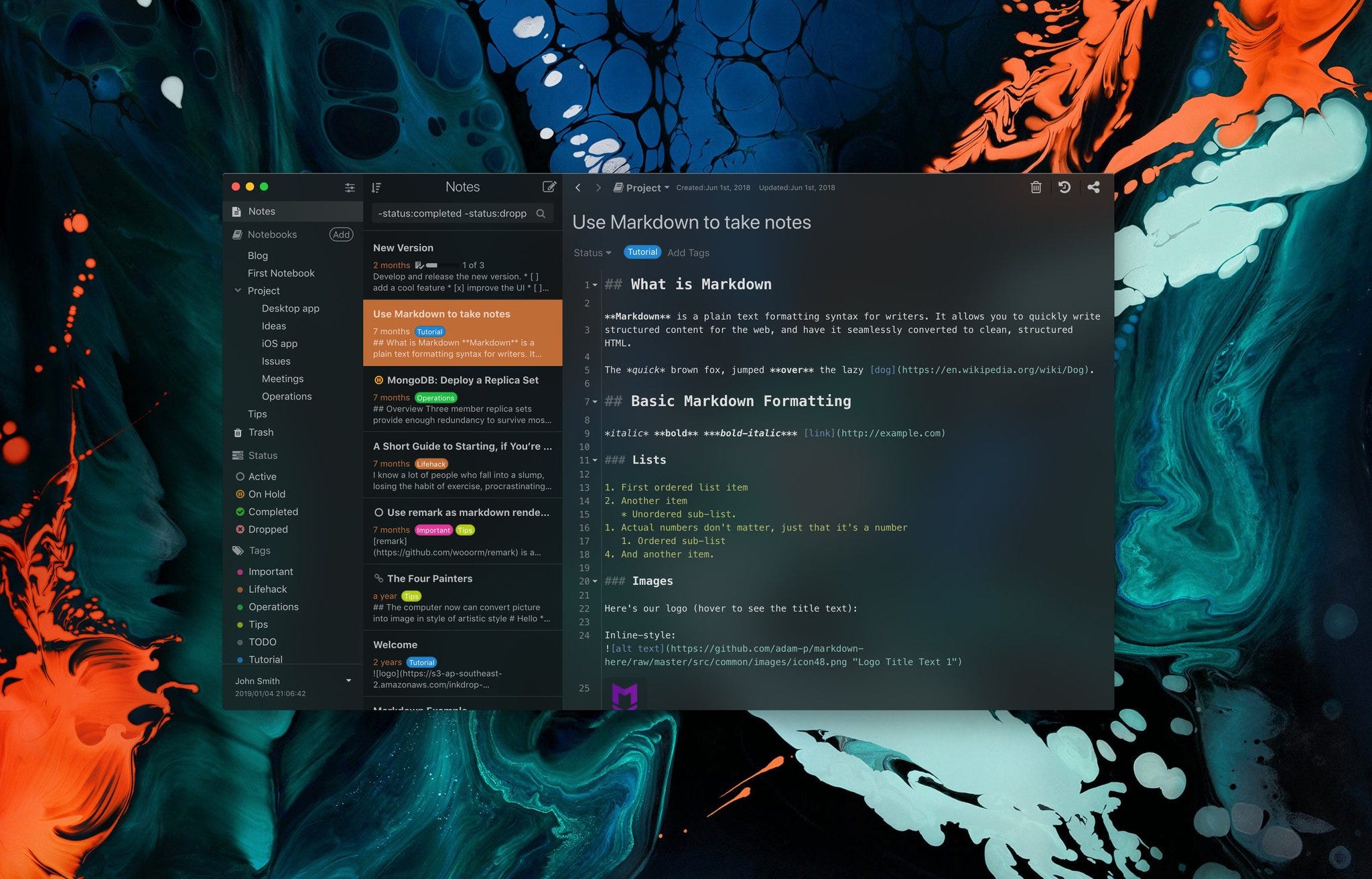This screenshot has width=1372, height=879.
Task: Open sidebar preferences sliders icon
Action: pos(350,188)
